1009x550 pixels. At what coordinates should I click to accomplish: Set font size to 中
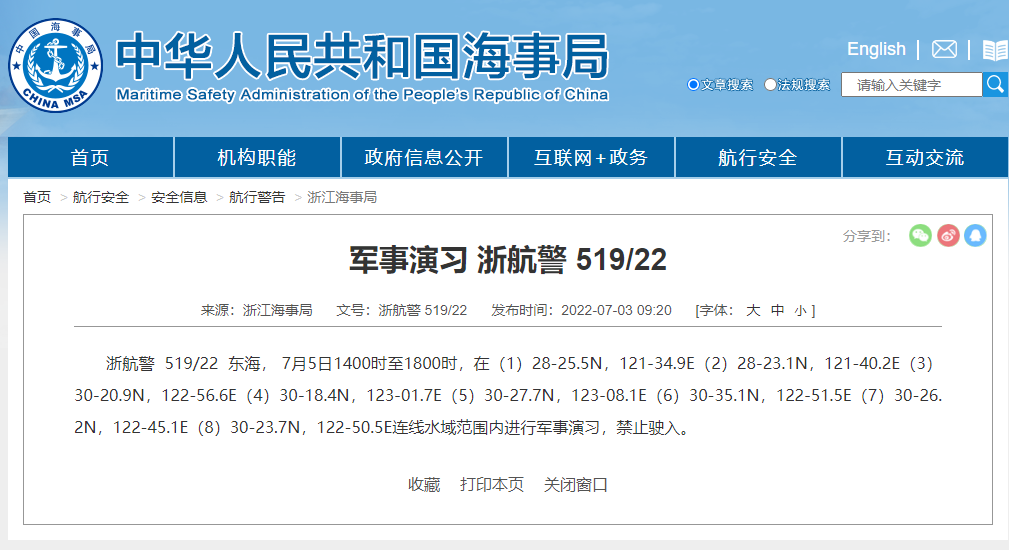pyautogui.click(x=778, y=310)
